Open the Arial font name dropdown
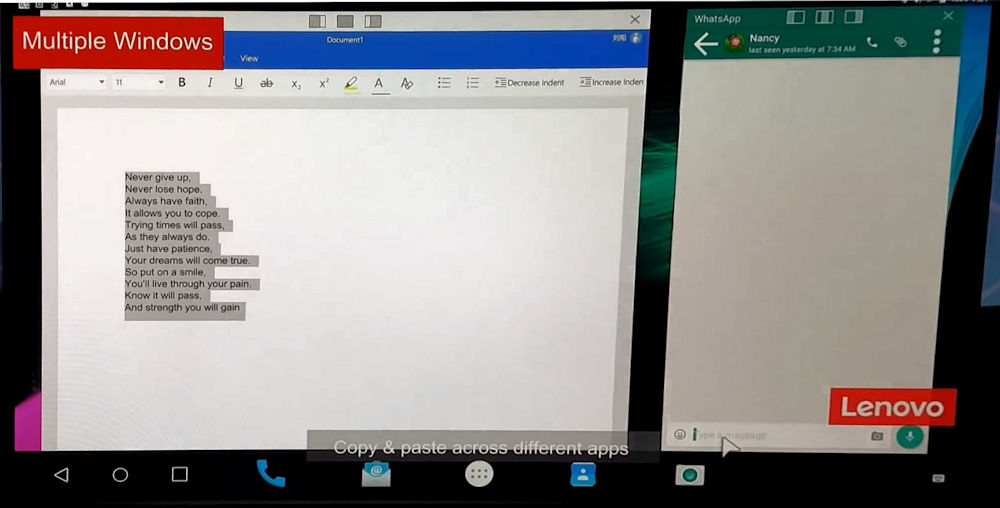The width and height of the screenshot is (1000, 508). coord(77,82)
